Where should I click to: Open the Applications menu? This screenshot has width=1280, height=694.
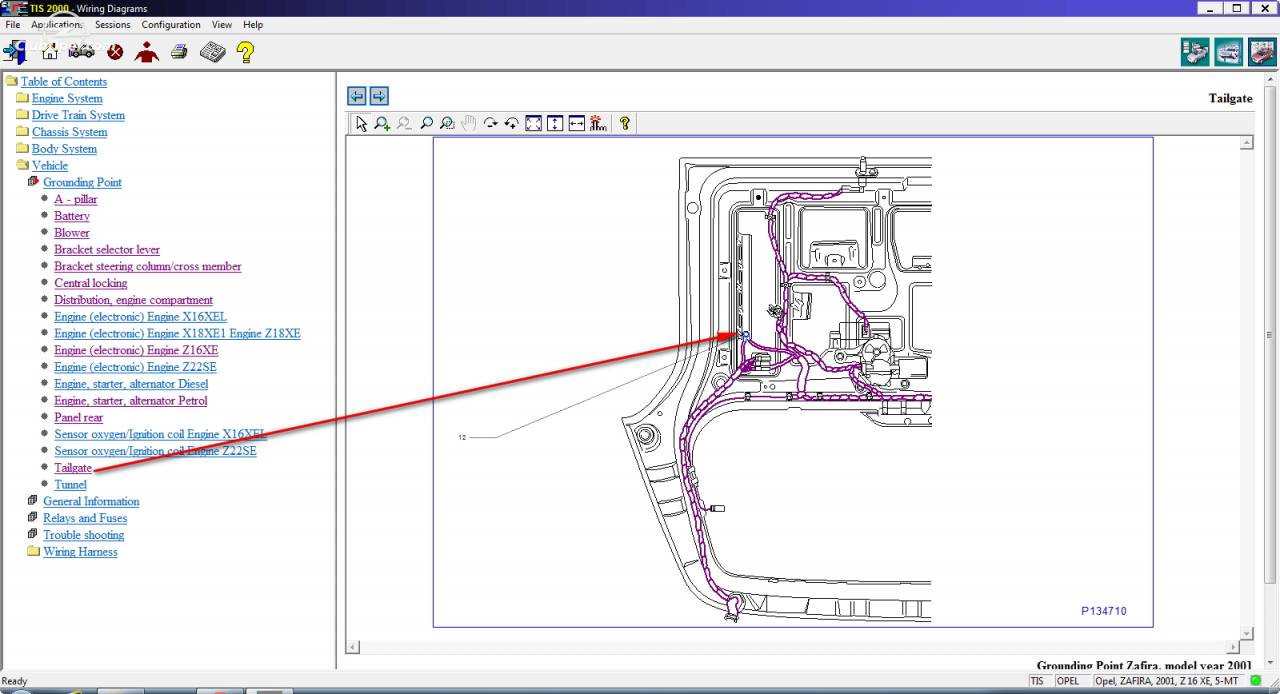tap(56, 24)
